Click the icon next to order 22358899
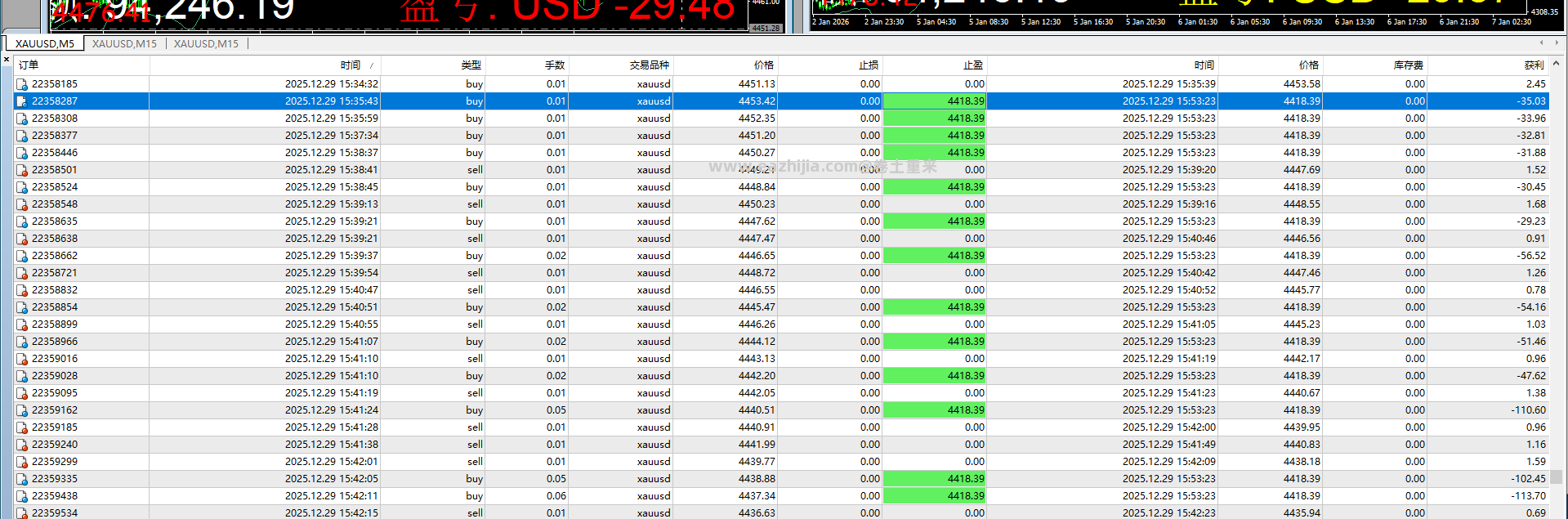The width and height of the screenshot is (1568, 519). point(22,324)
